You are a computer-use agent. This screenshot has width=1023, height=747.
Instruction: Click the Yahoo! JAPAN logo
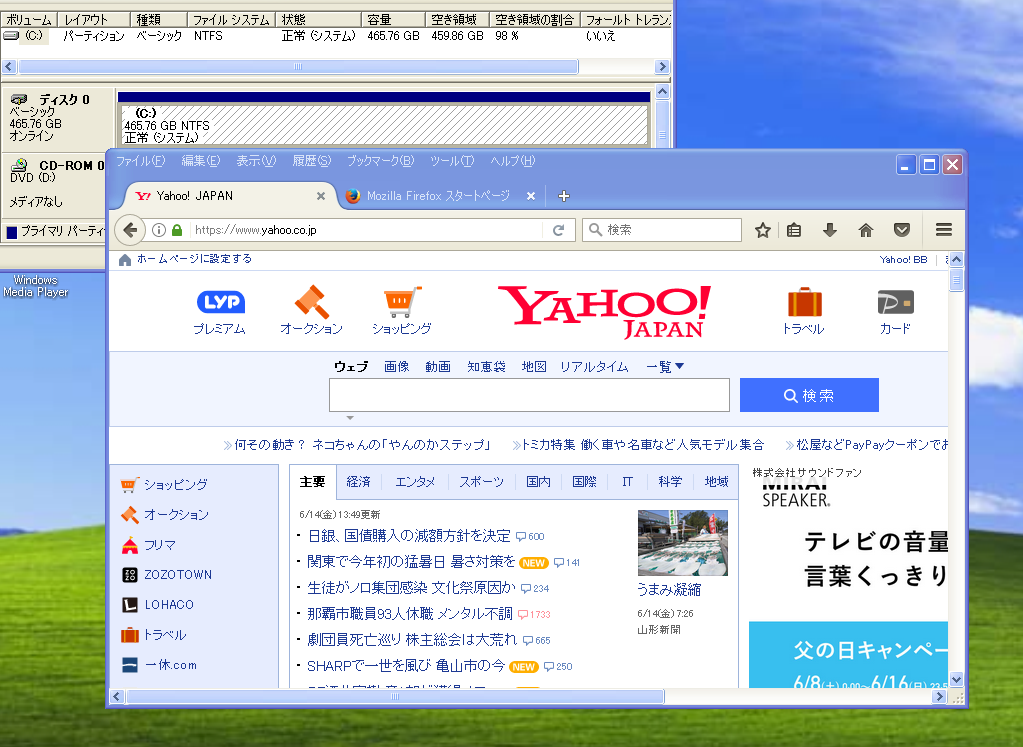[605, 312]
